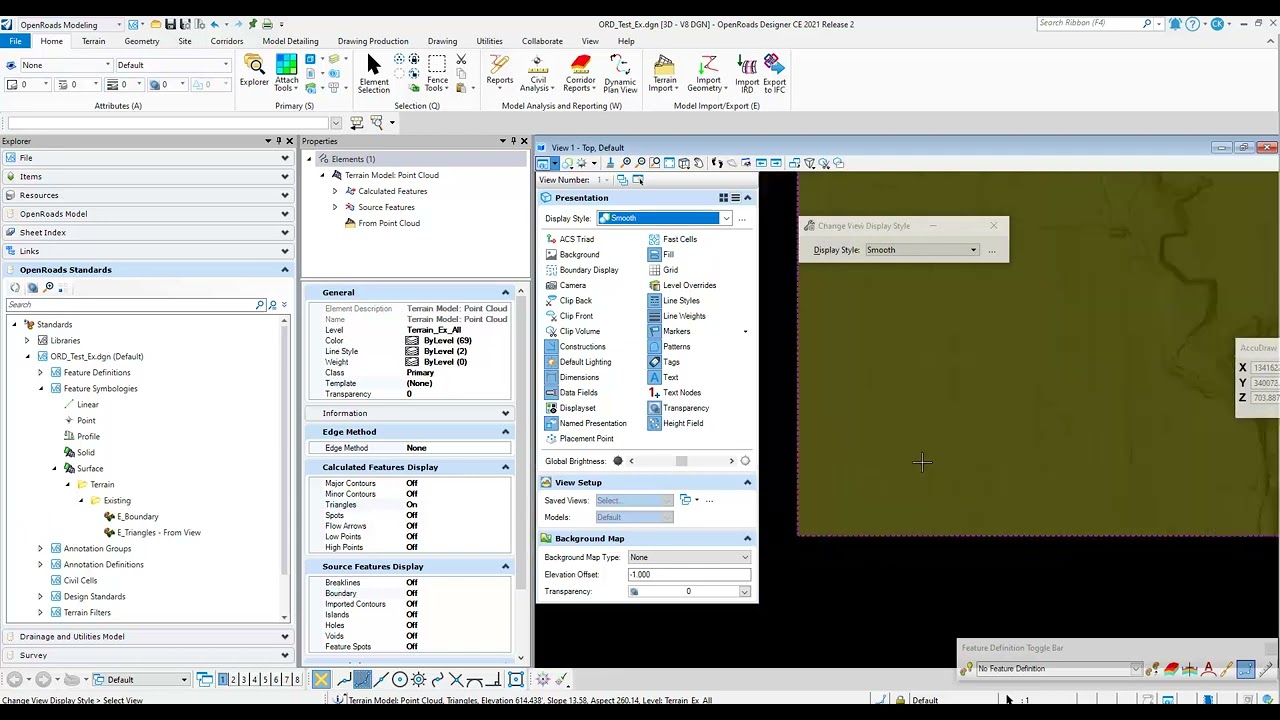Open Dynamic Plan View tool
The height and width of the screenshot is (720, 1280).
point(620,74)
